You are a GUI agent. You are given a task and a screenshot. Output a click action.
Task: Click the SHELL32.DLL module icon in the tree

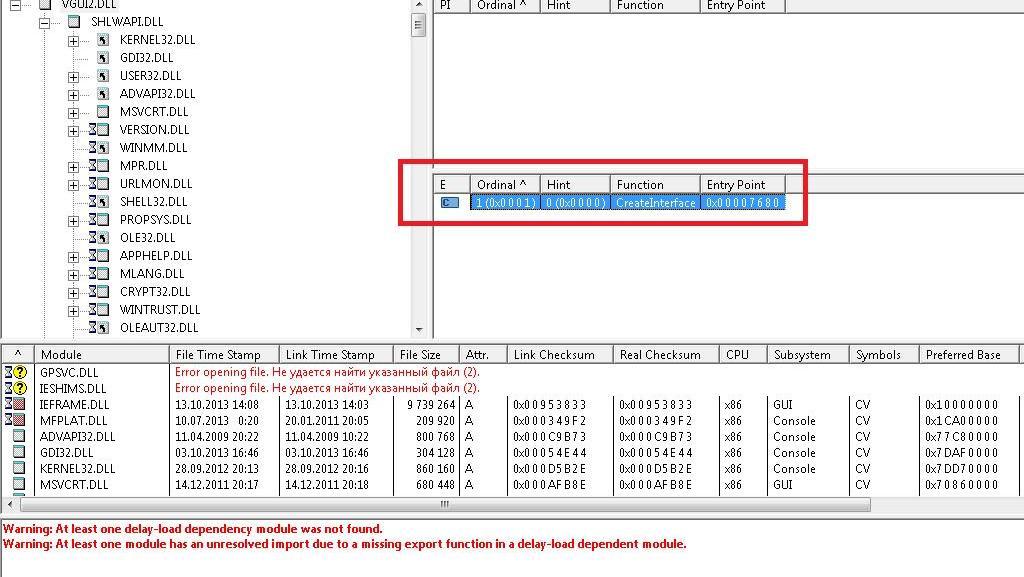99,202
